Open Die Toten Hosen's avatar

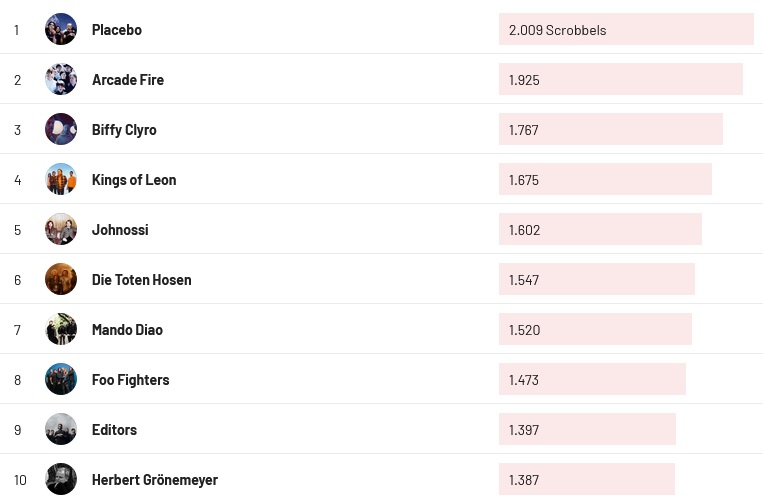pos(61,279)
